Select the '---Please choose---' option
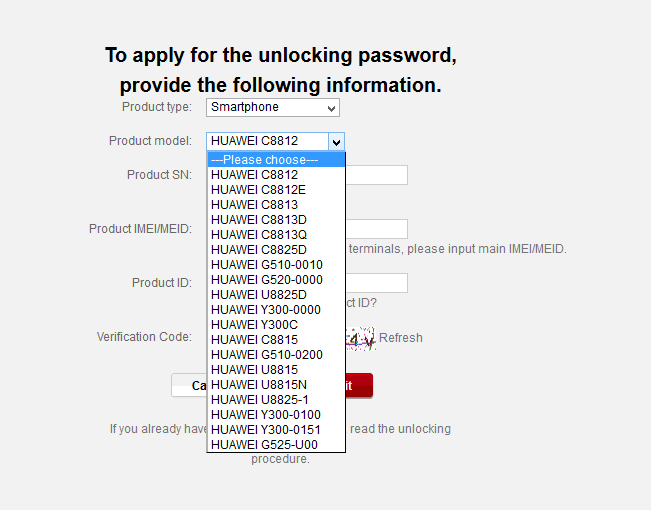Screen dimensions: 651x510 (275, 160)
